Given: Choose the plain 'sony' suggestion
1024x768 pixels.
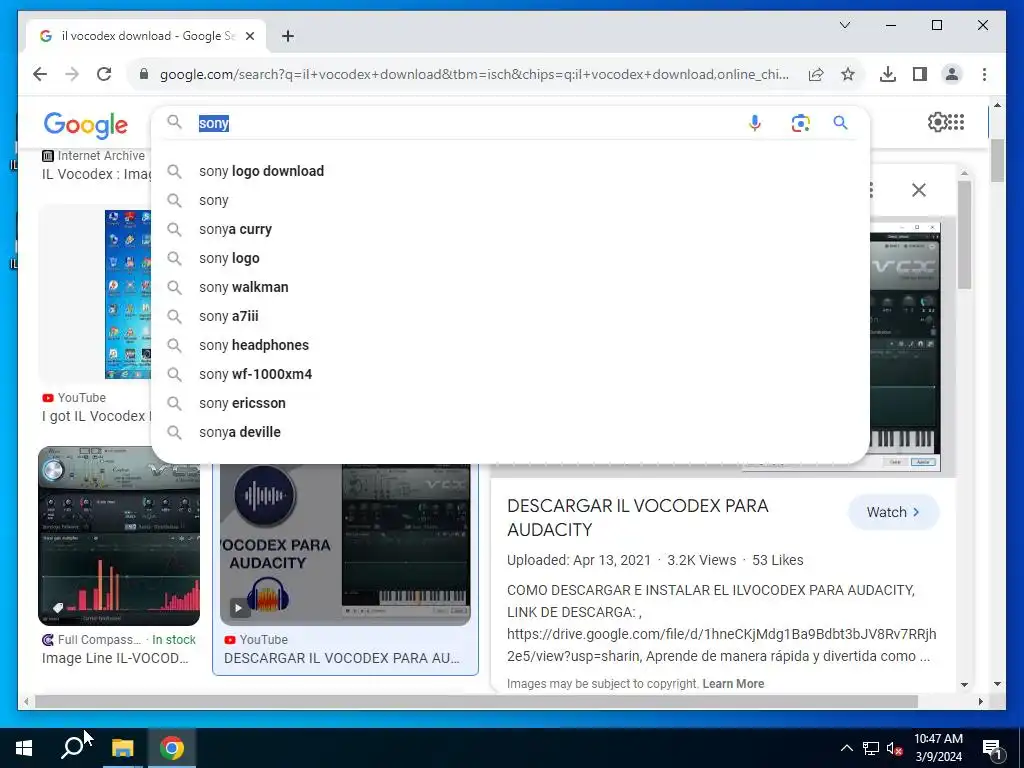Looking at the screenshot, I should [x=510, y=200].
